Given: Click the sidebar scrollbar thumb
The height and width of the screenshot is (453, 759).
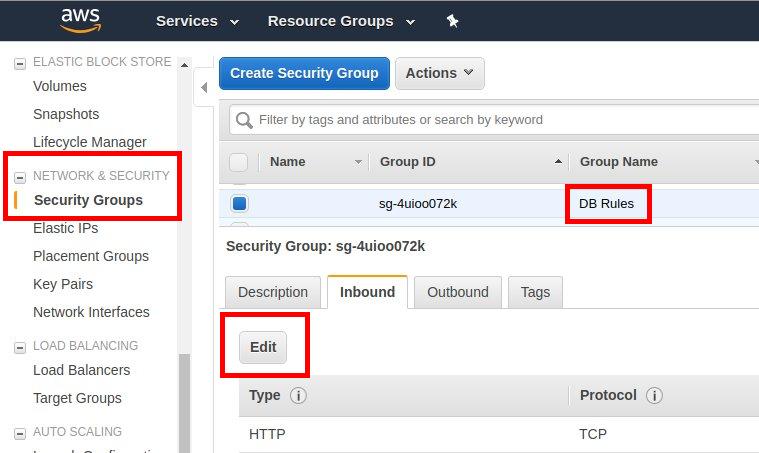Looking at the screenshot, I should tap(184, 403).
